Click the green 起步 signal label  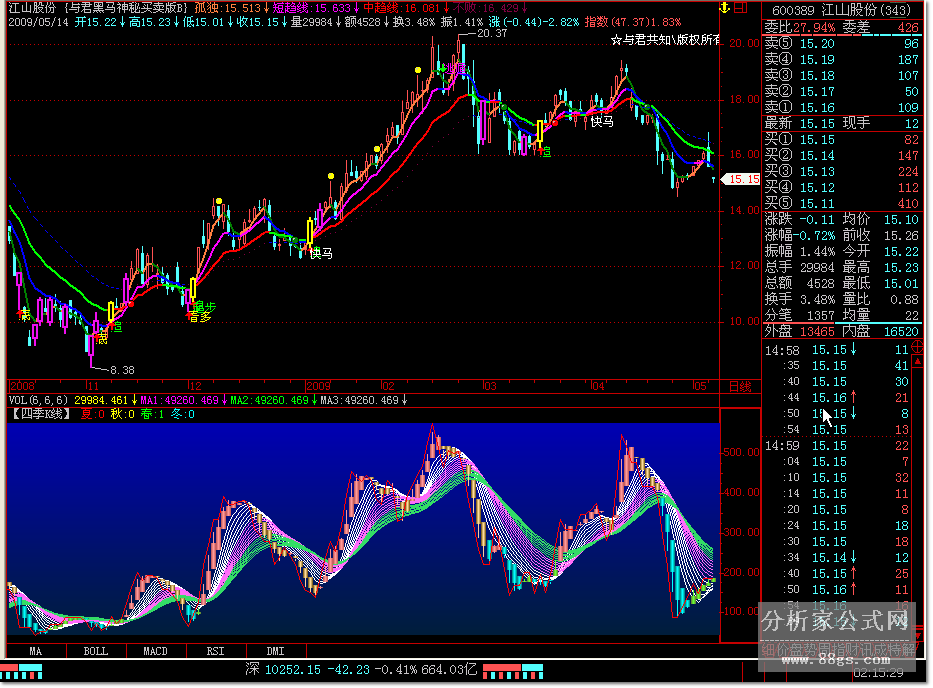point(205,307)
